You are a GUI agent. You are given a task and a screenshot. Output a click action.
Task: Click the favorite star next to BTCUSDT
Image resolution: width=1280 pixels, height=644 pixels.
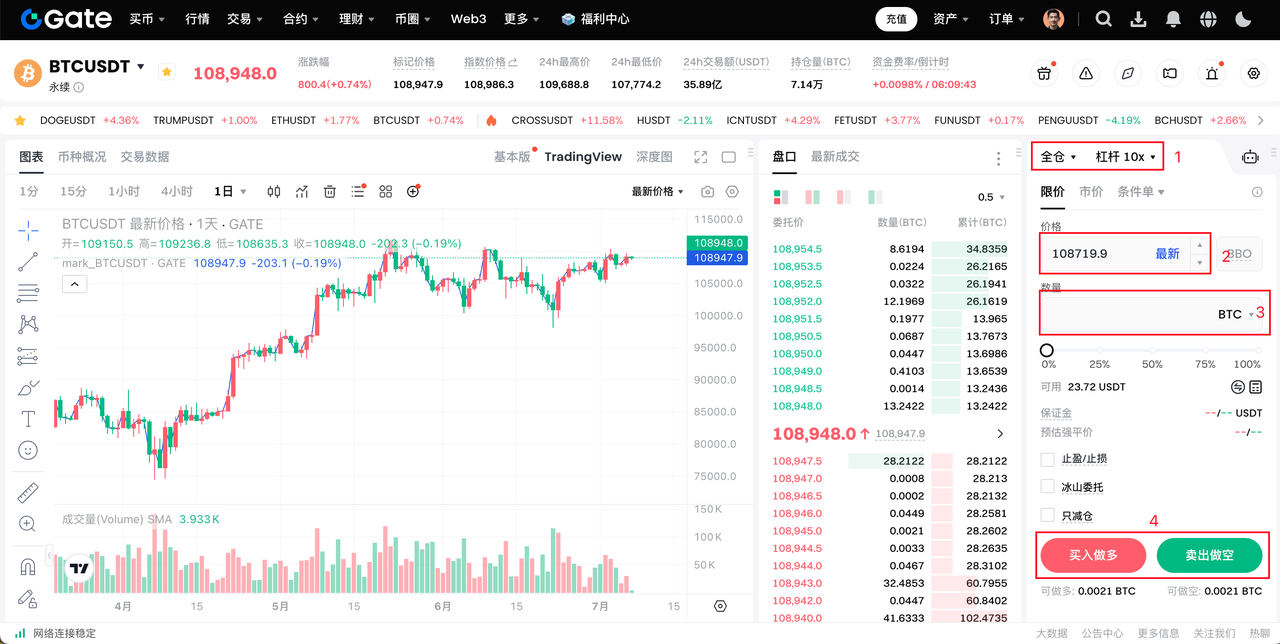point(167,72)
